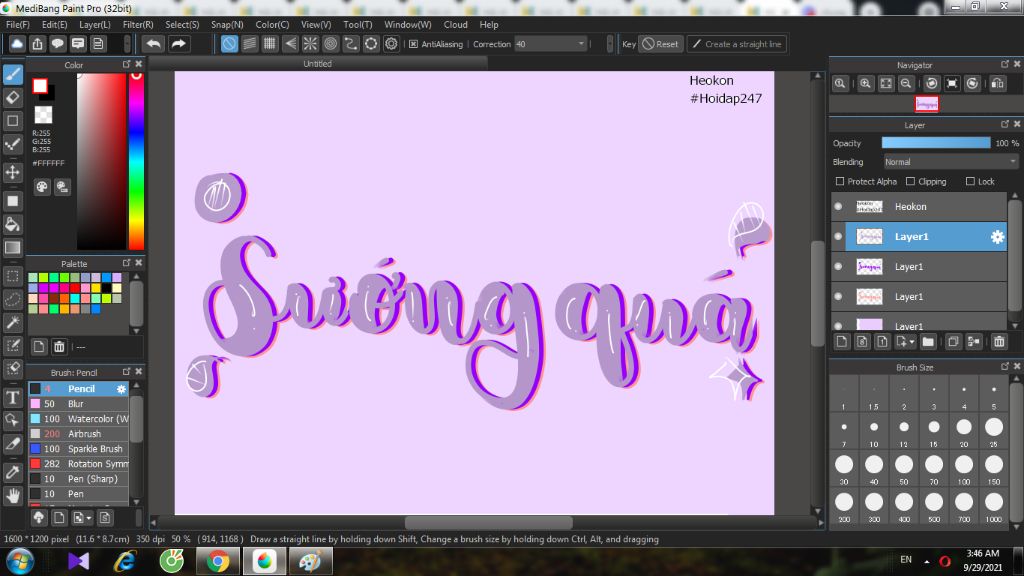Image resolution: width=1024 pixels, height=576 pixels.
Task: Adjust the layer Opacity slider
Action: pos(935,143)
